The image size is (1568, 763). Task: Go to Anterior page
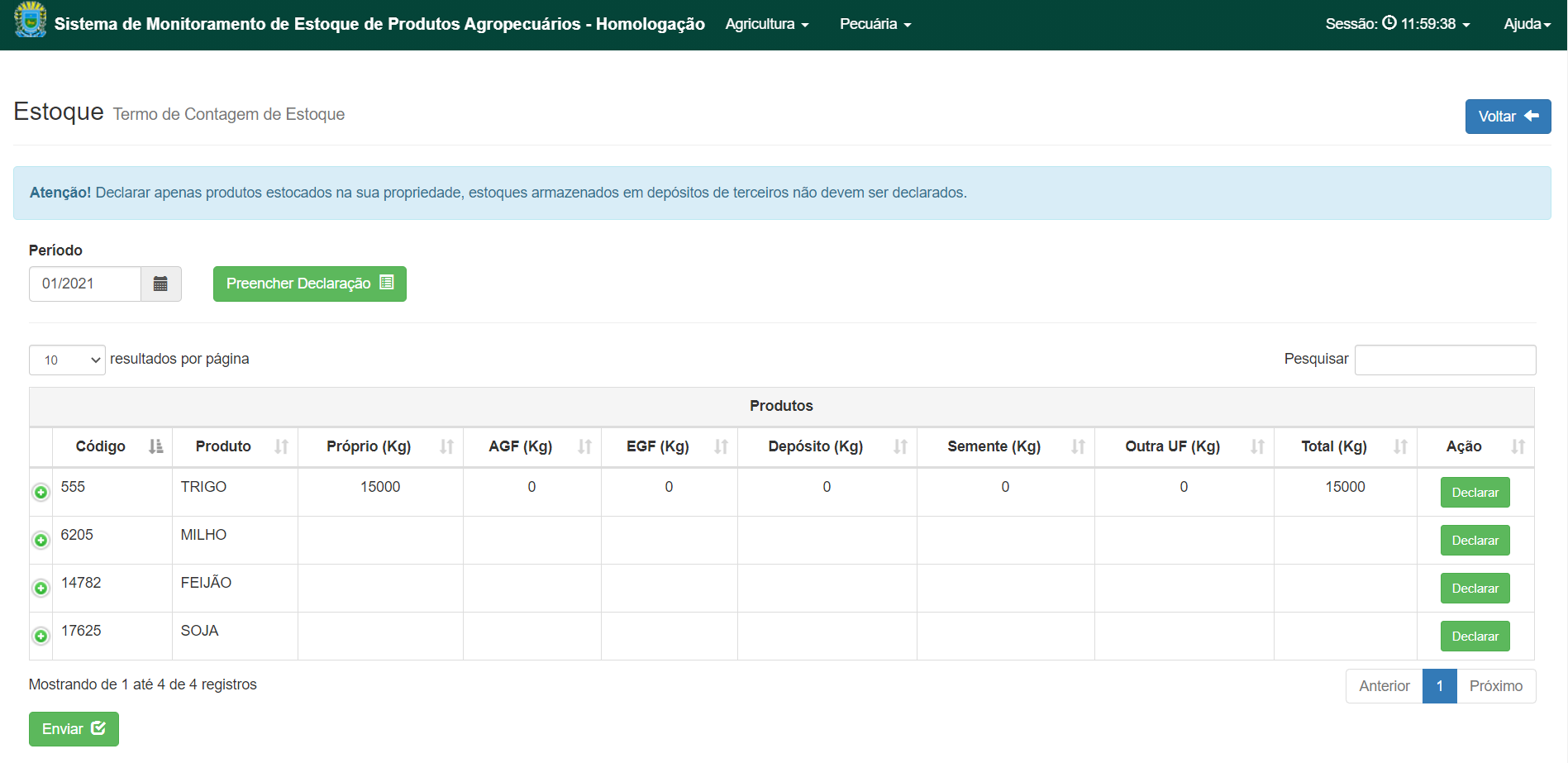point(1384,686)
